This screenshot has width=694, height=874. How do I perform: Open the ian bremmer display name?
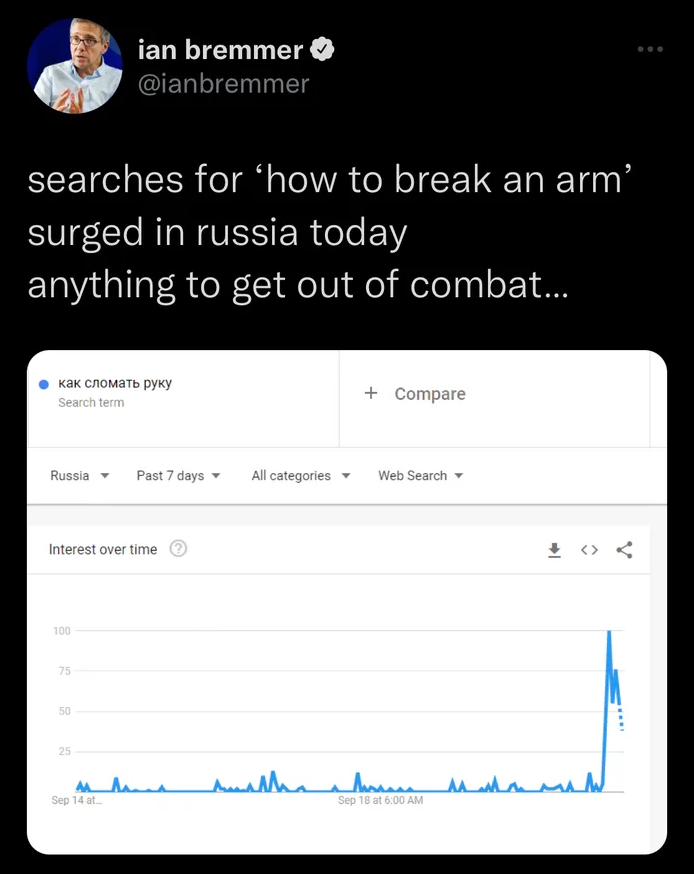pos(220,49)
